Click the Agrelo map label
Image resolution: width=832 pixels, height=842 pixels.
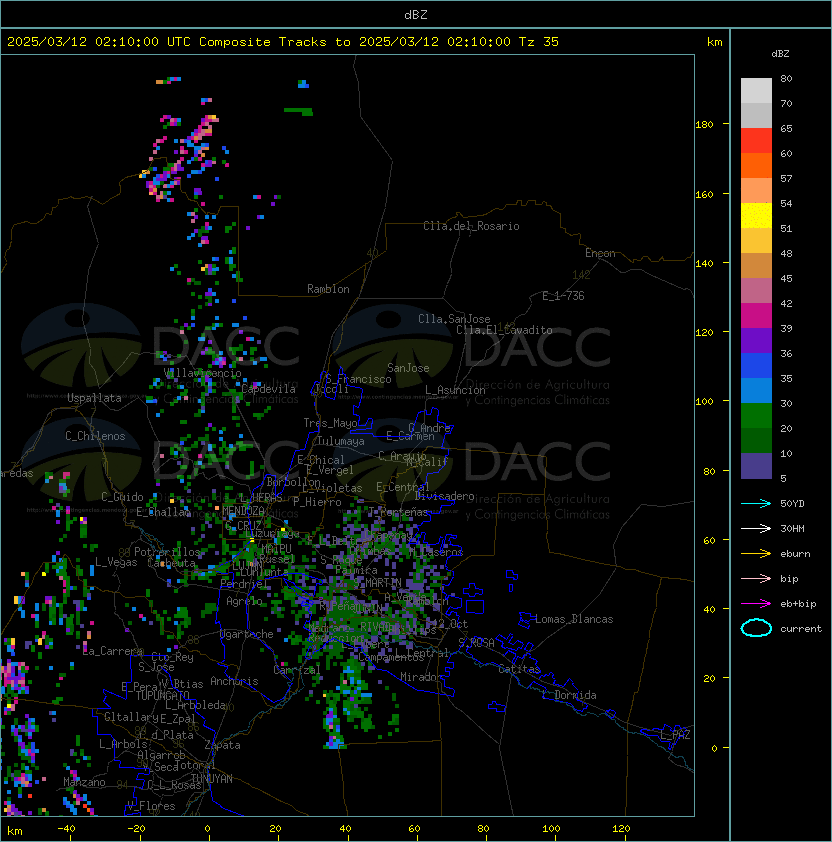tap(244, 601)
